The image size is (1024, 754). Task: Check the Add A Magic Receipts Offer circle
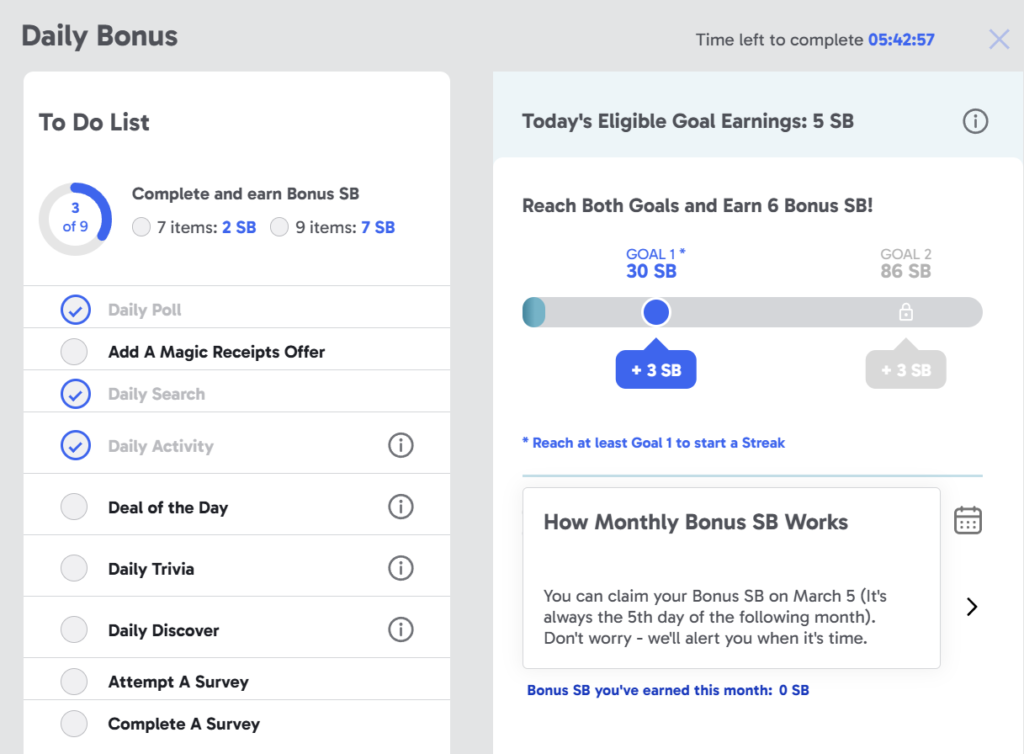point(74,352)
